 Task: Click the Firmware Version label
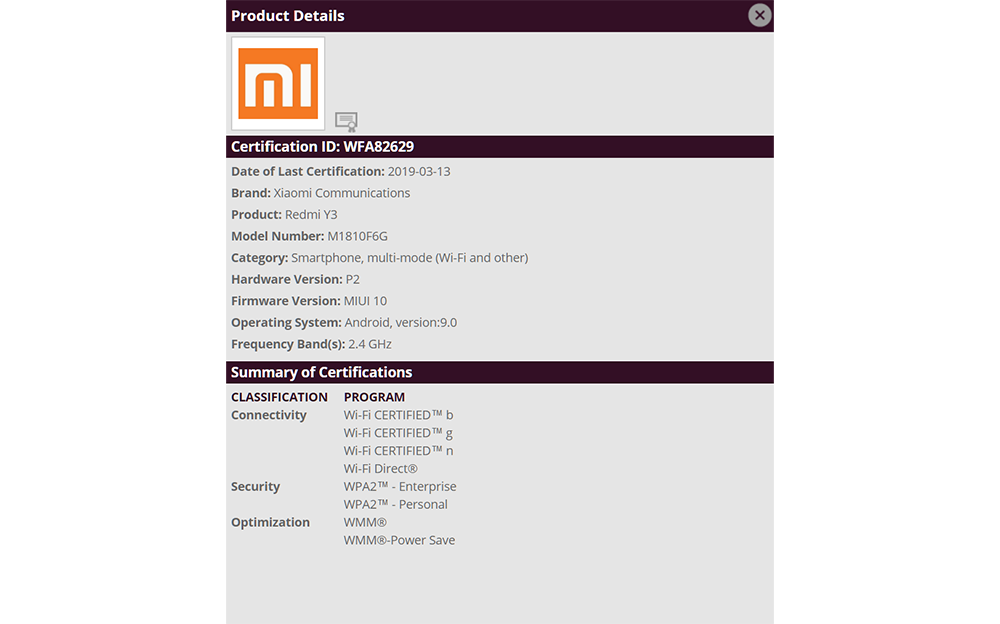(x=286, y=301)
